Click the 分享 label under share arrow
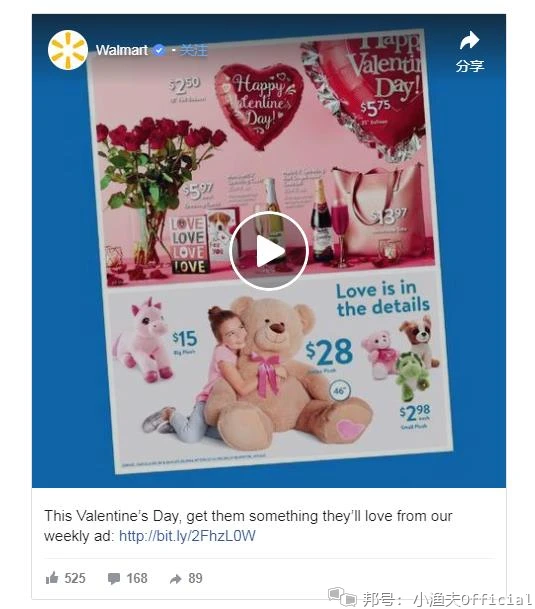The image size is (535, 609). click(x=470, y=66)
